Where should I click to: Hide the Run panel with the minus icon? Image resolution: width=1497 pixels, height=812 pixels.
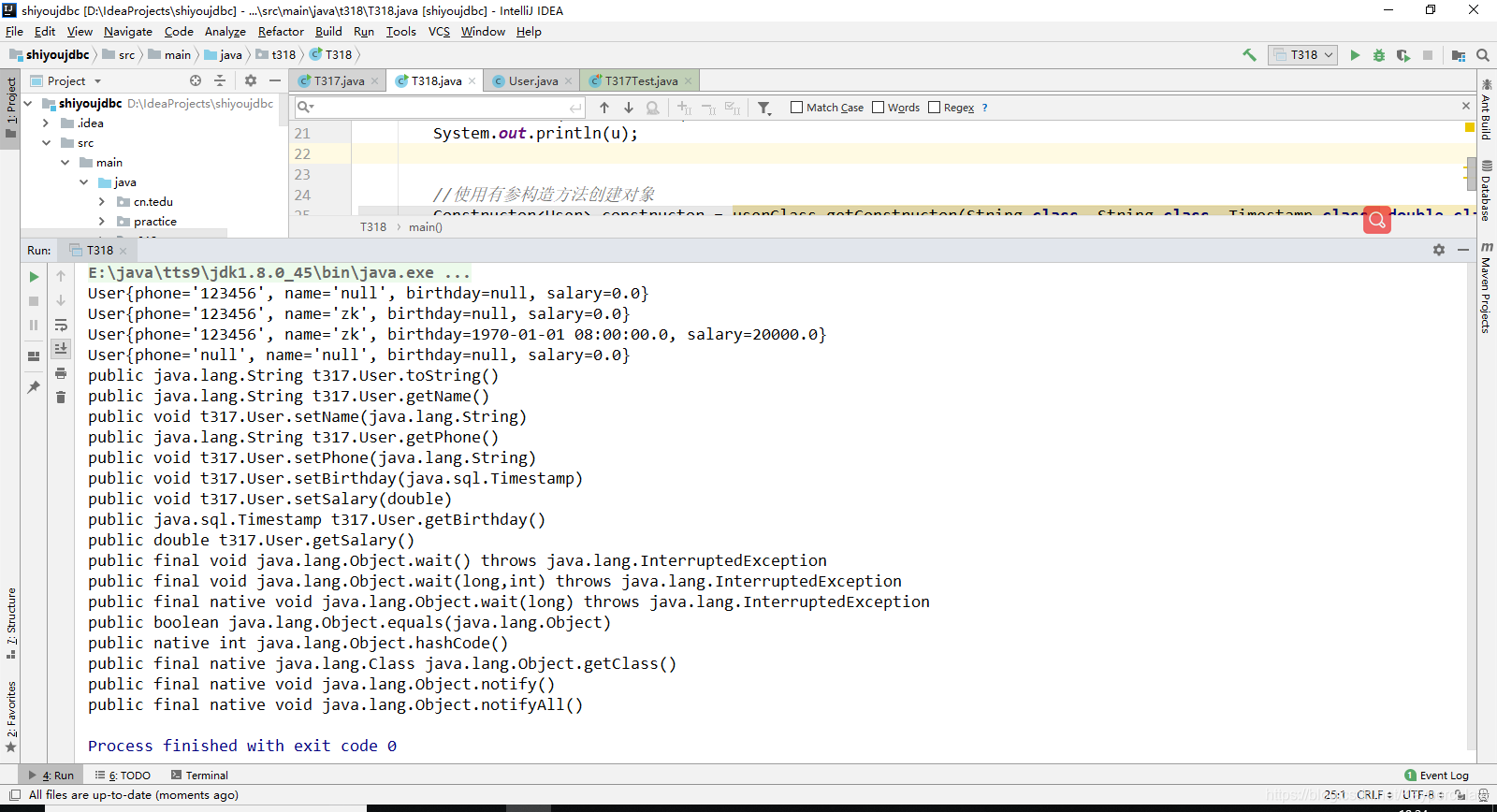(1463, 250)
